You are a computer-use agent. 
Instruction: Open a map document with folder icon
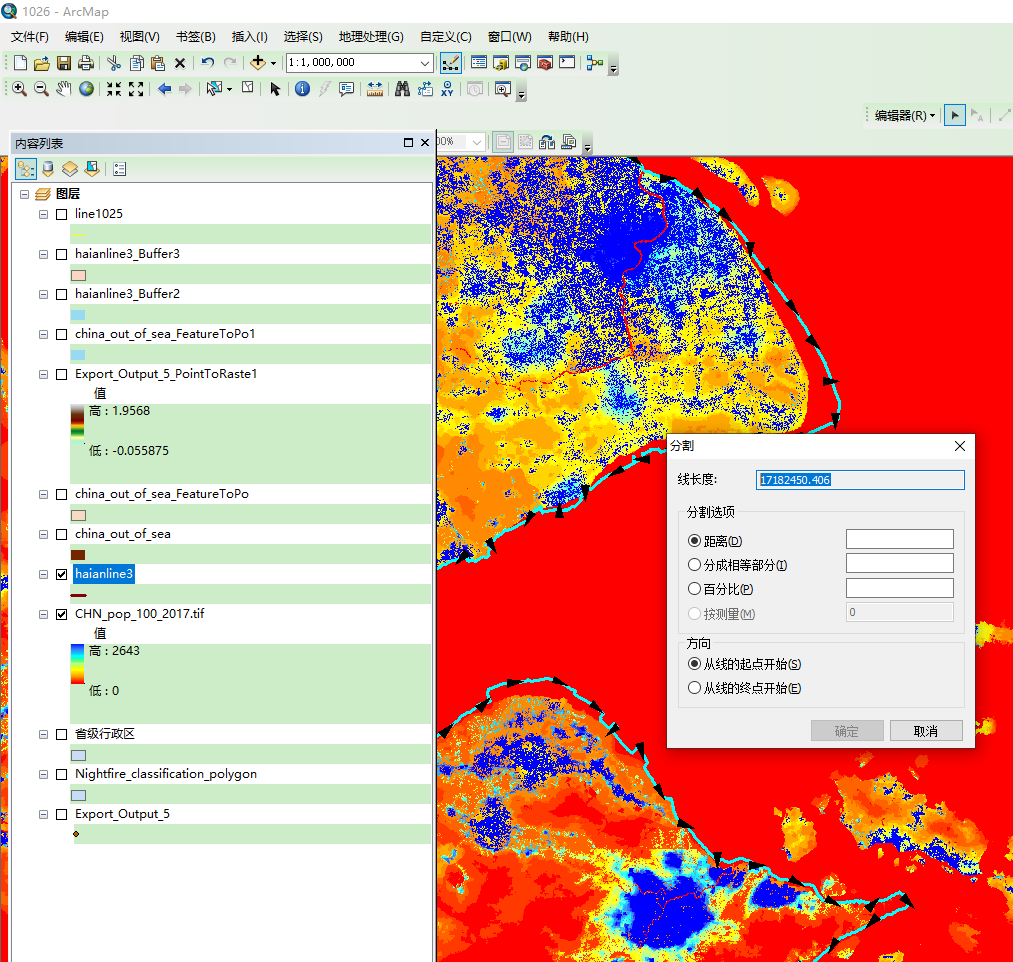pyautogui.click(x=41, y=63)
